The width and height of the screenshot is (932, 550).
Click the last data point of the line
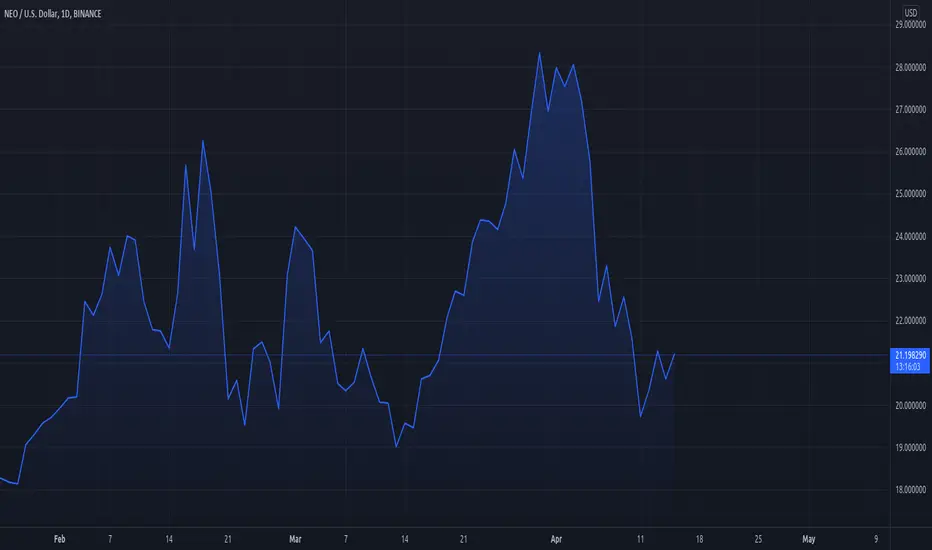(x=674, y=354)
